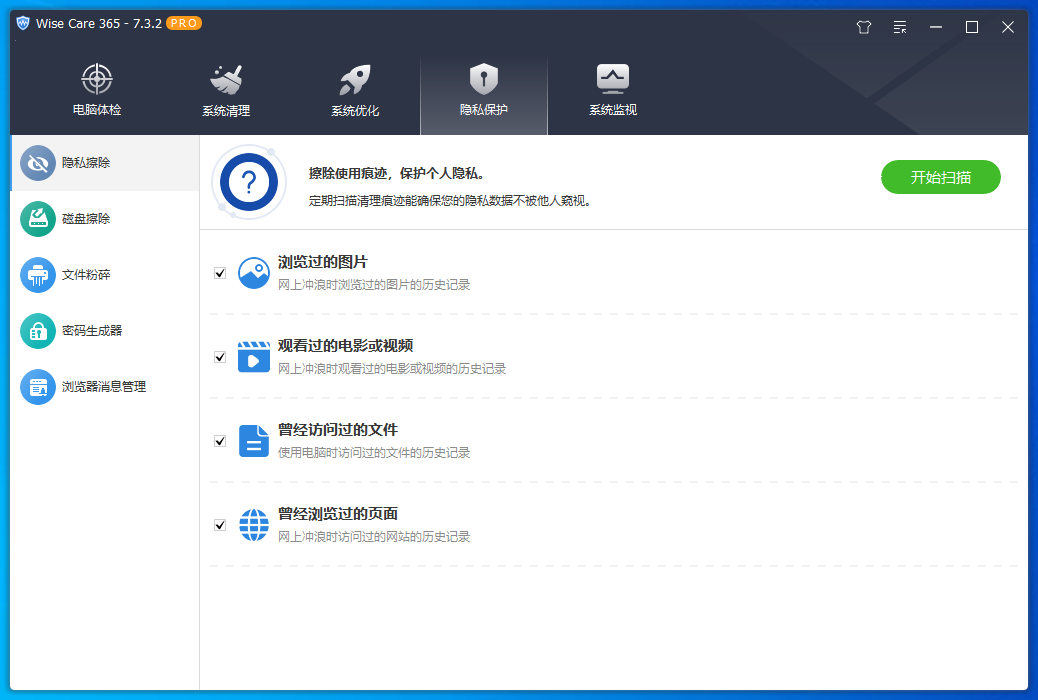Image resolution: width=1038 pixels, height=700 pixels.
Task: Click the t-shirt skin theme icon
Action: pyautogui.click(x=863, y=27)
